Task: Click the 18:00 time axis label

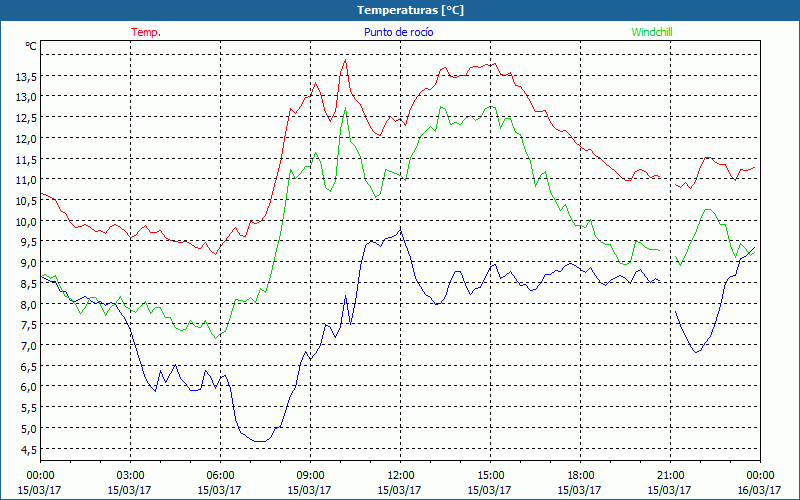Action: 580,476
